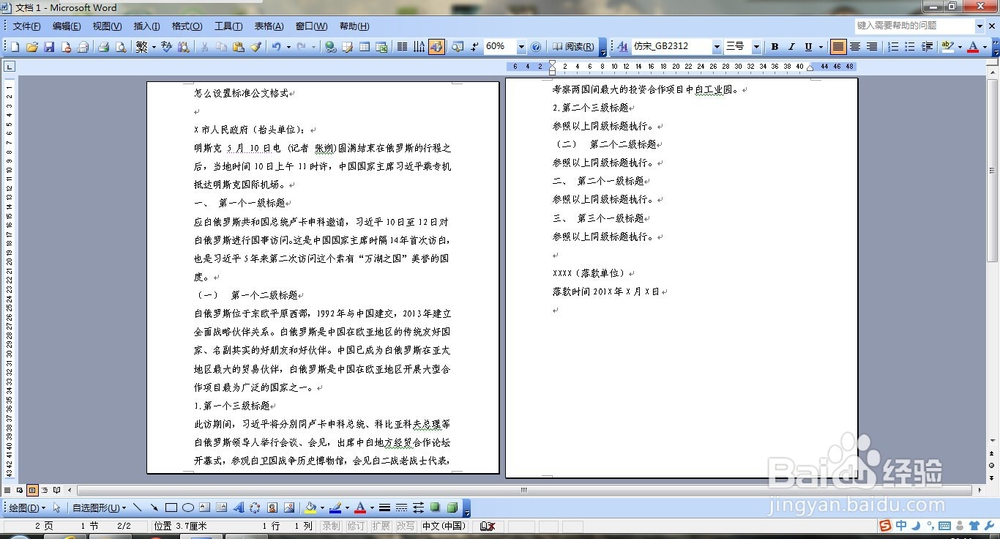This screenshot has width=1000, height=539.
Task: Open the 绘图(D) drawing menu
Action: click(26, 508)
